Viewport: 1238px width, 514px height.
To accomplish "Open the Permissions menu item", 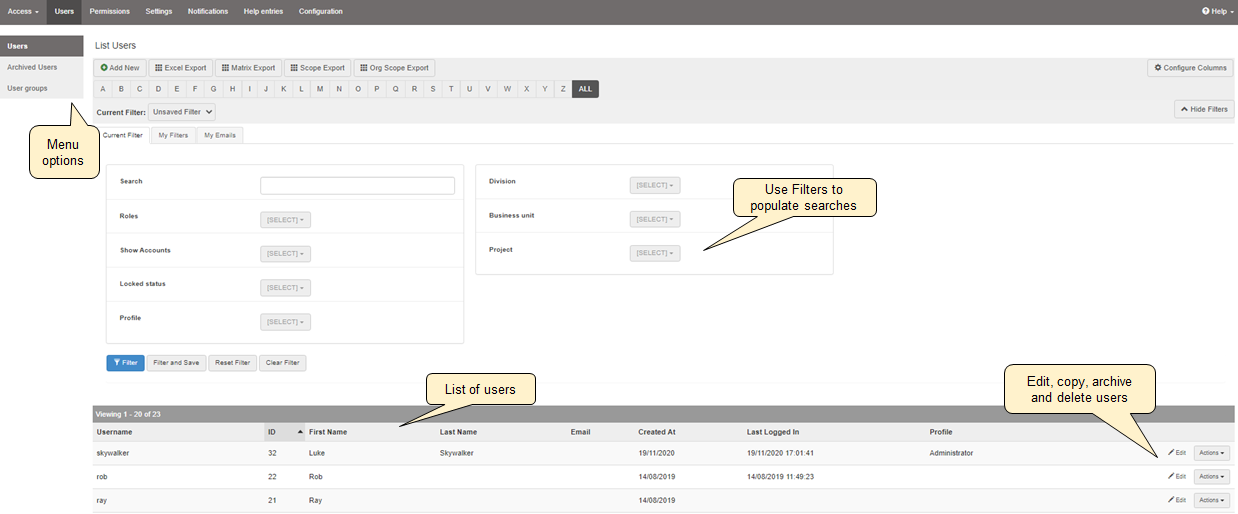I will (109, 11).
